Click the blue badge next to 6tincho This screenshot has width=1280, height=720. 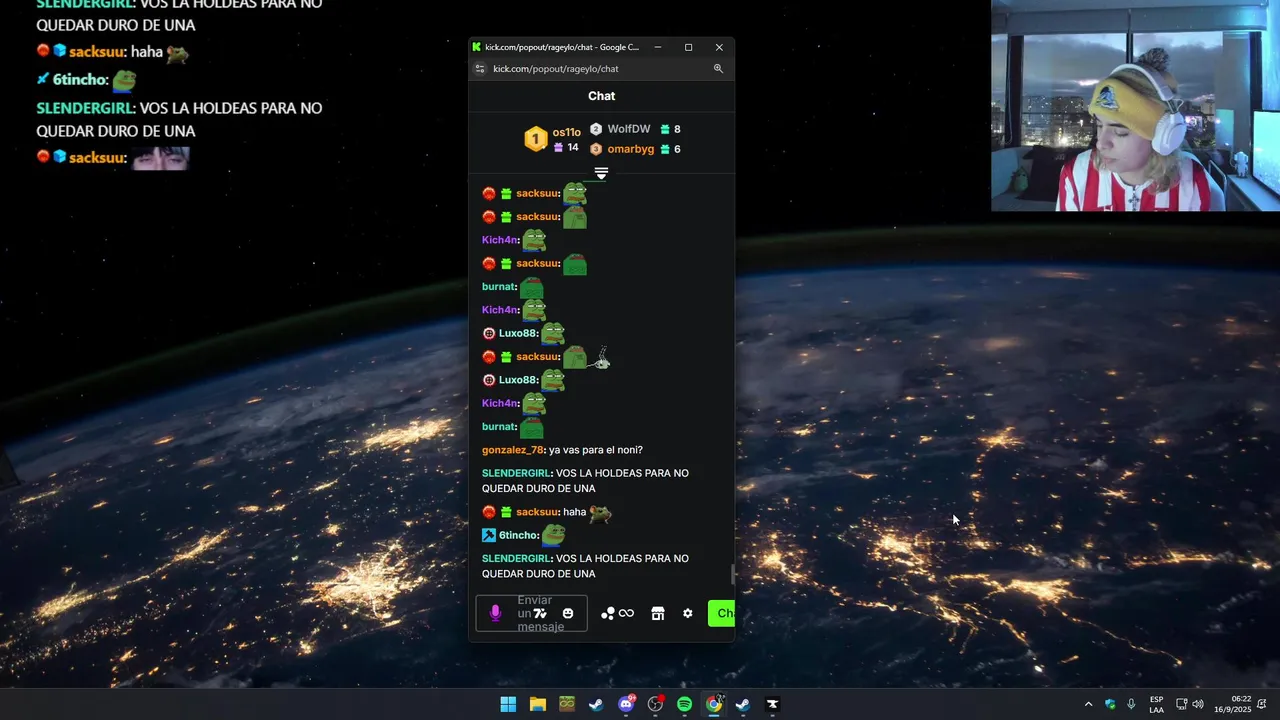point(489,535)
